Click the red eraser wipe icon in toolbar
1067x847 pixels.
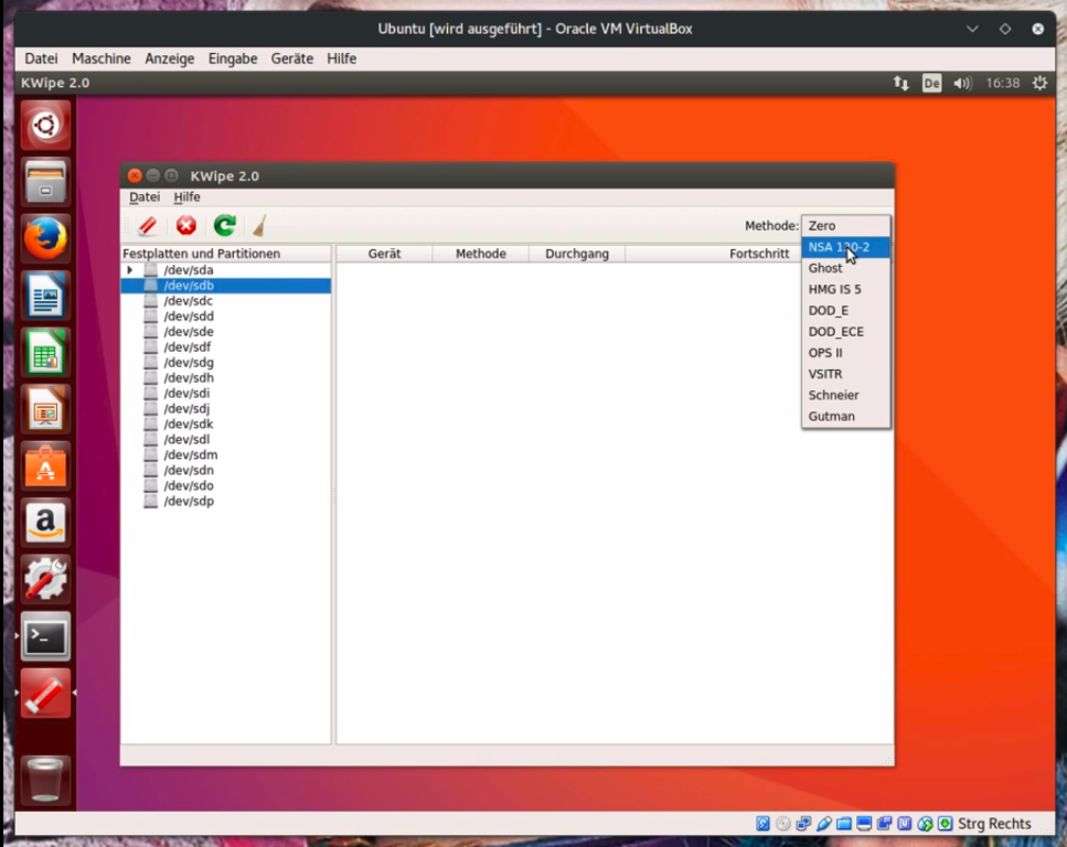pos(147,226)
